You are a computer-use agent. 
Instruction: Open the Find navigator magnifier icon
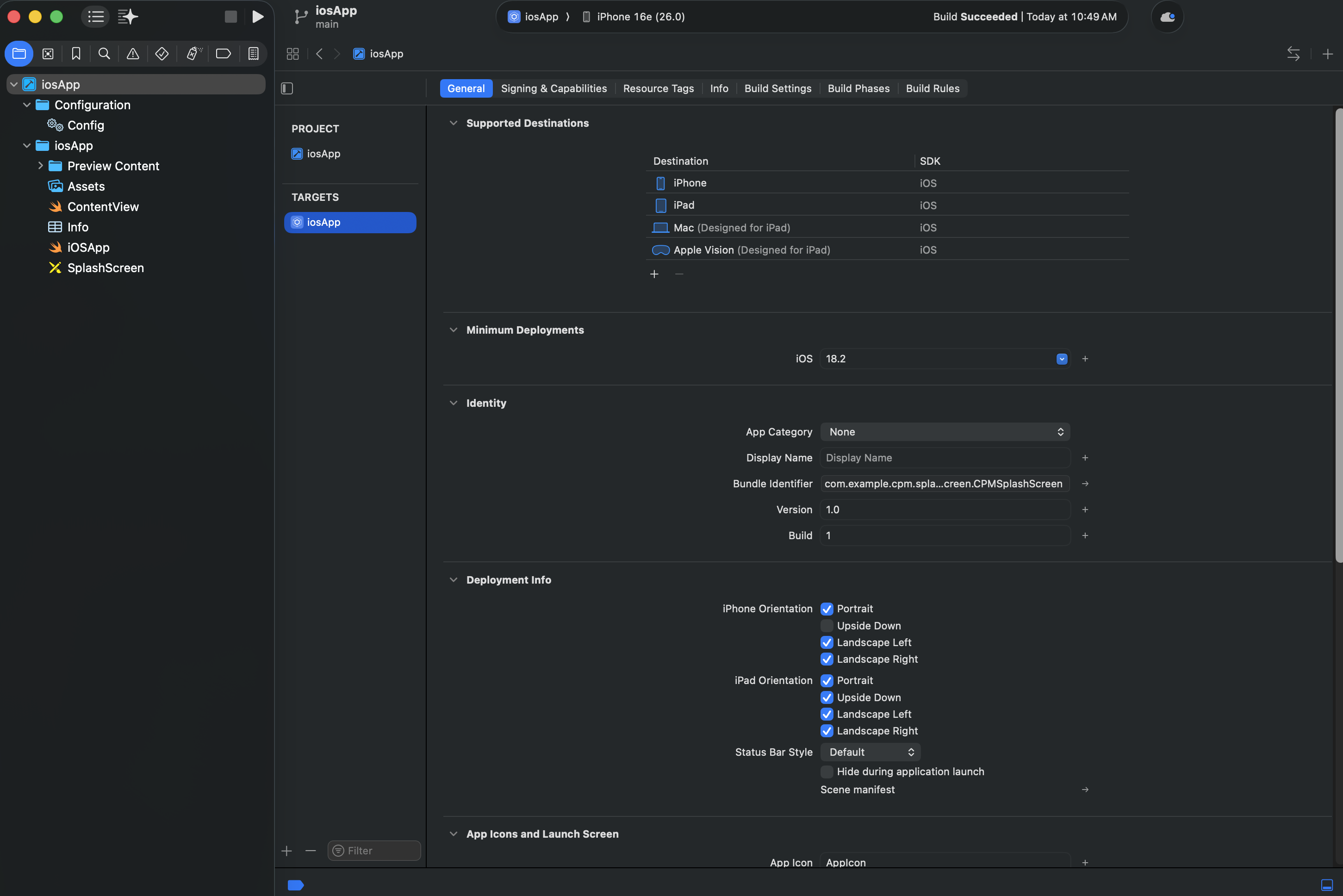click(104, 54)
